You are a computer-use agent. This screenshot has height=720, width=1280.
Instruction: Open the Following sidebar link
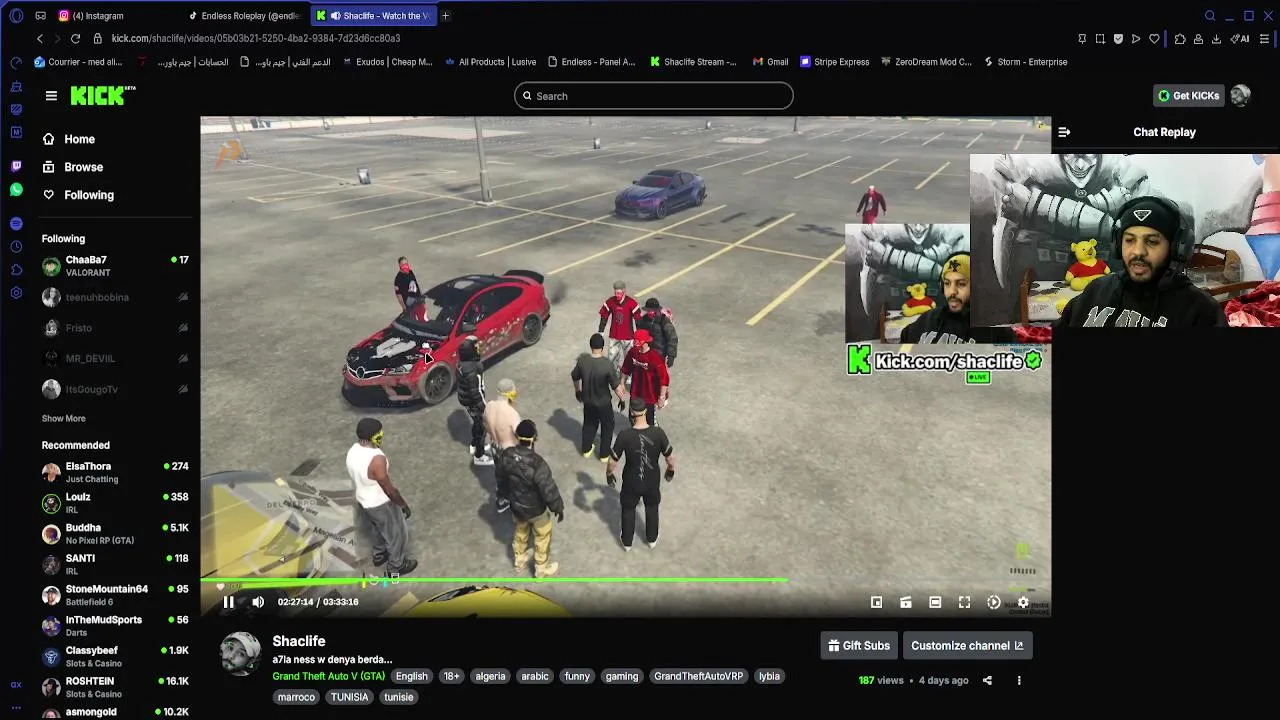78,195
